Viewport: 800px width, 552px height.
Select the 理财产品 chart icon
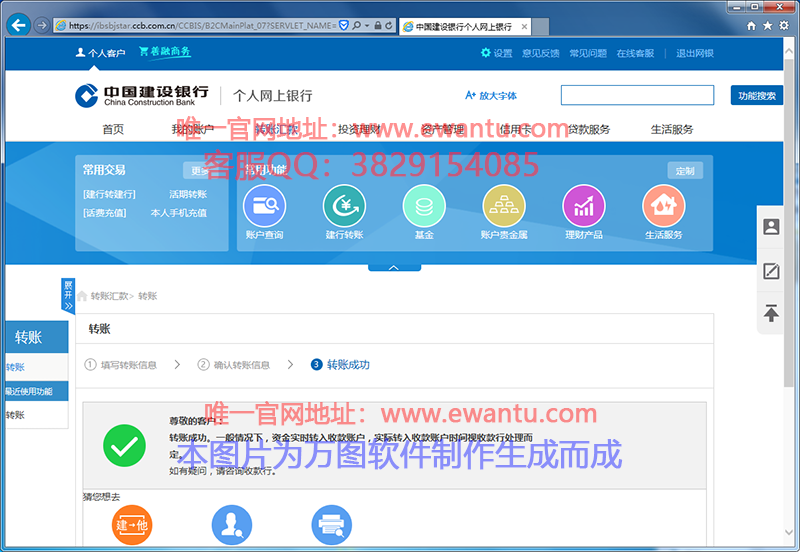tap(584, 206)
